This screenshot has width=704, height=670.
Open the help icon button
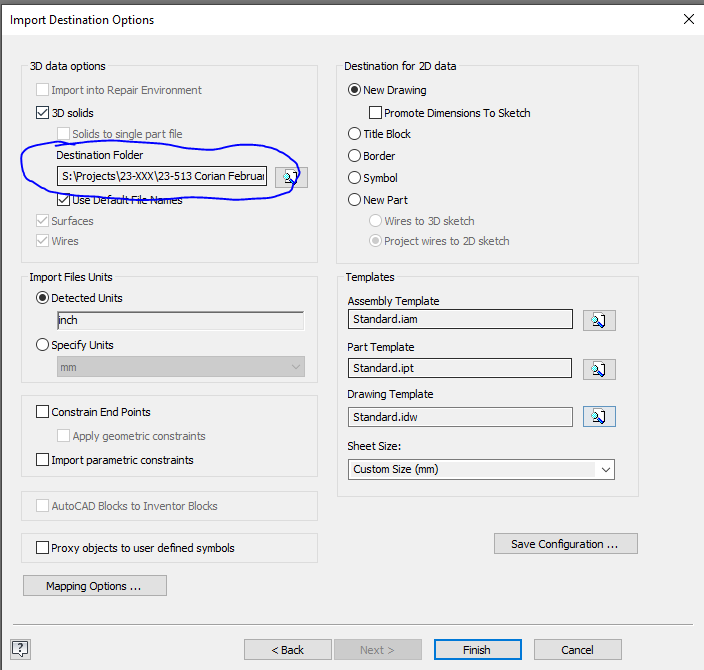pyautogui.click(x=20, y=649)
